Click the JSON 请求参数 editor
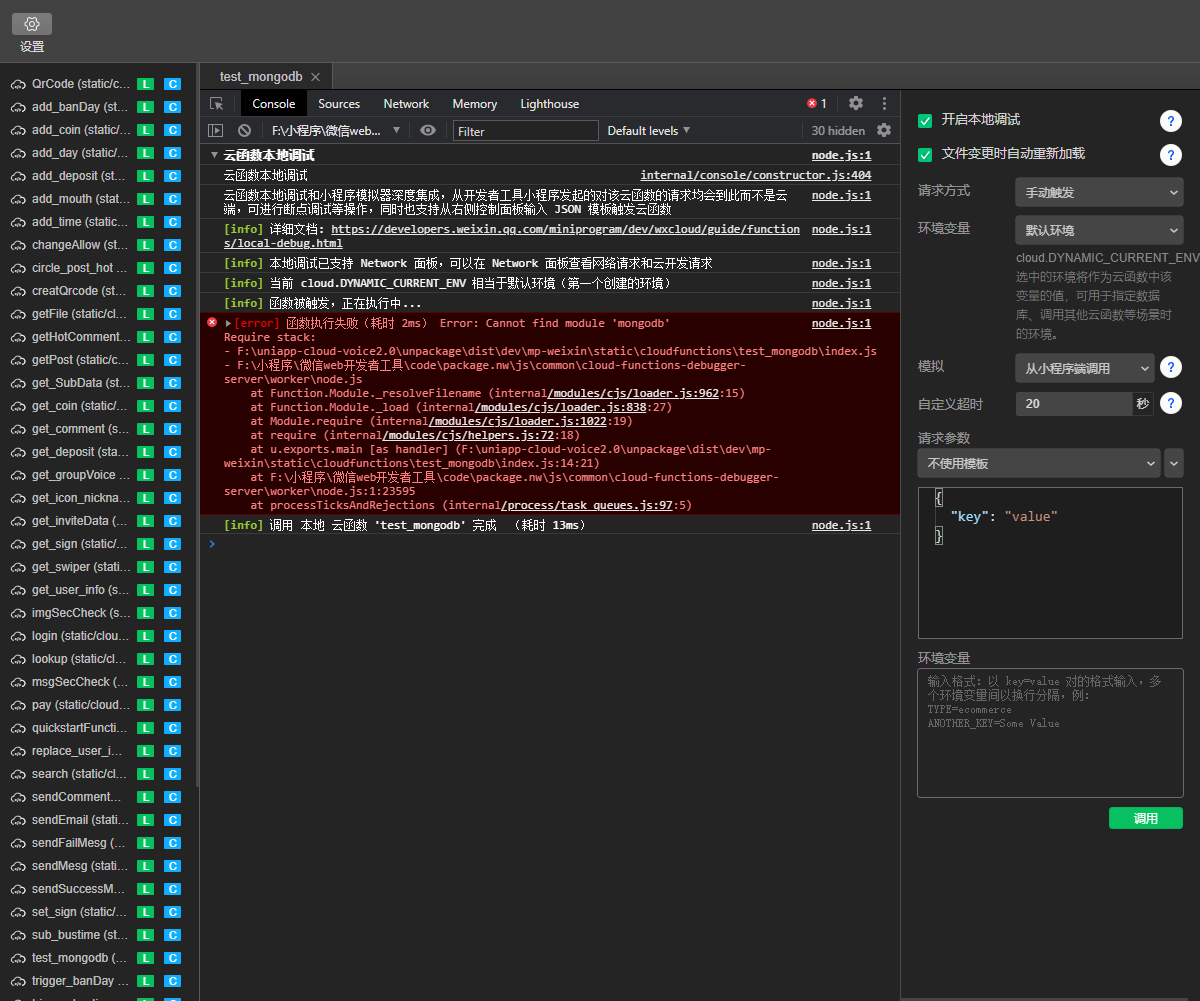The image size is (1200, 1001). pyautogui.click(x=1050, y=563)
